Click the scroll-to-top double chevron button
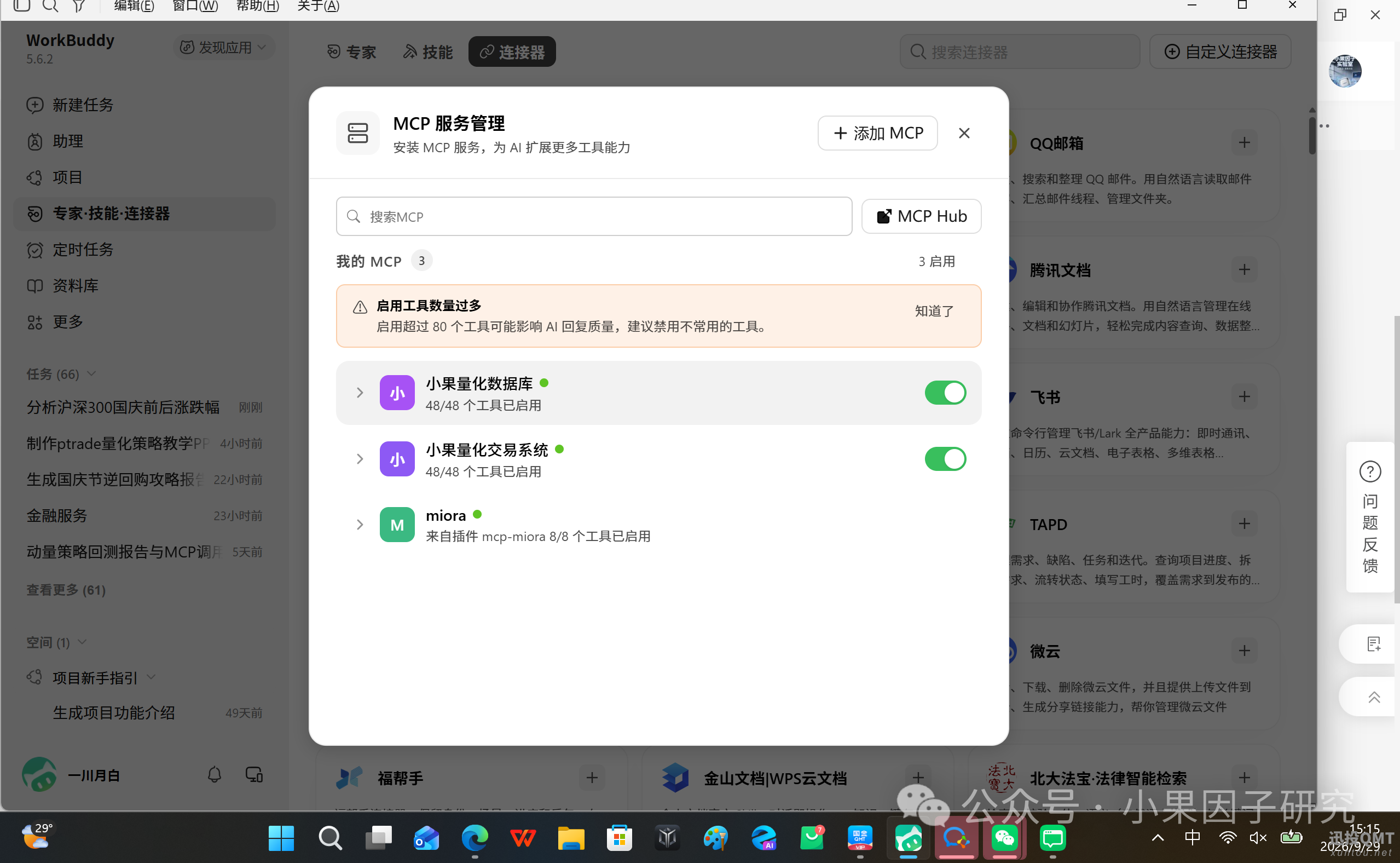Viewport: 1400px width, 863px height. point(1373,697)
